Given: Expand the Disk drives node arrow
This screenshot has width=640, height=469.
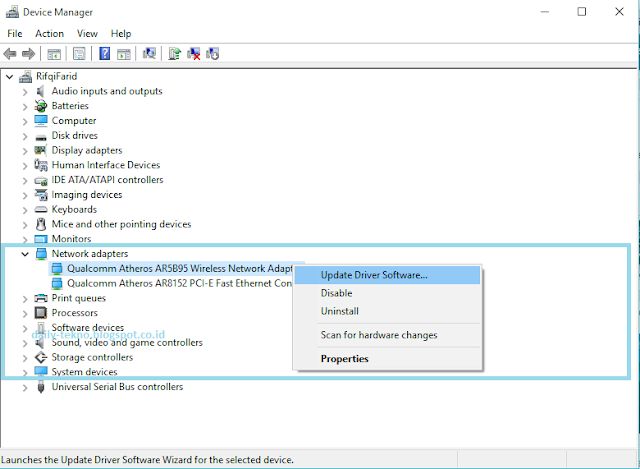Looking at the screenshot, I should [x=25, y=136].
